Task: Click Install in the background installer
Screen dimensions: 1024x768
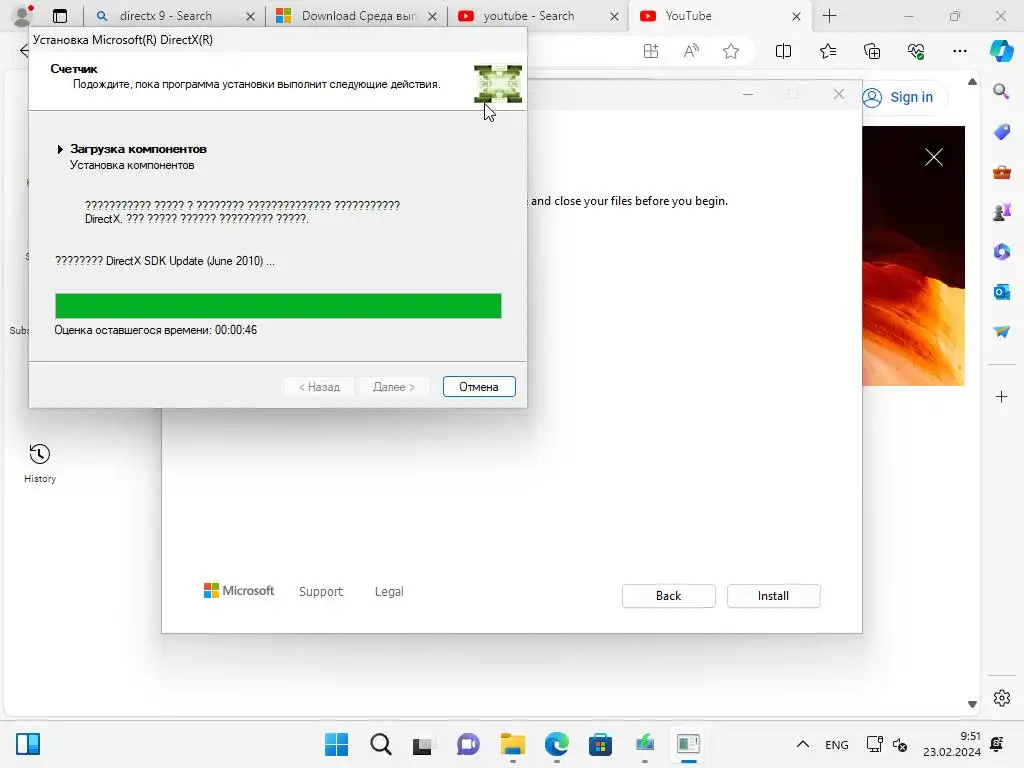Action: click(x=773, y=596)
